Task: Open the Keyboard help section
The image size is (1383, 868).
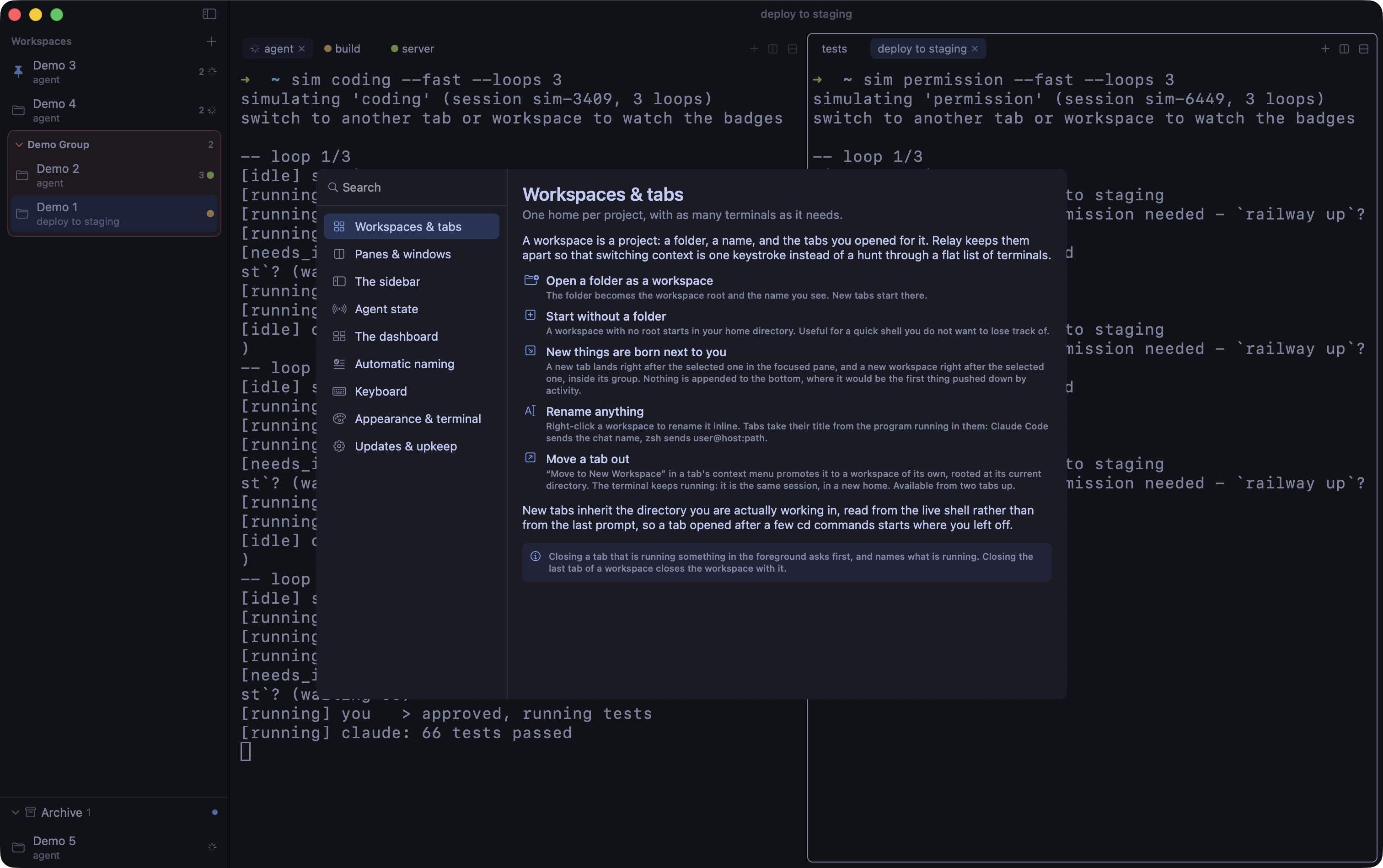Action: 411,391
